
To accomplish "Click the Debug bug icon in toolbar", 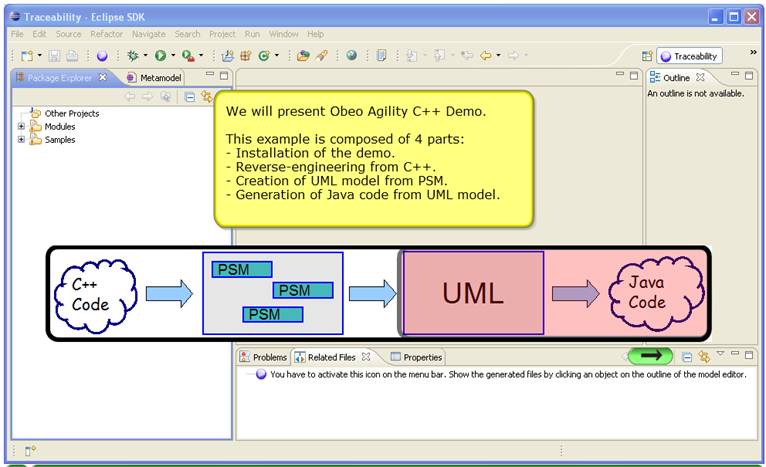I will coord(133,56).
